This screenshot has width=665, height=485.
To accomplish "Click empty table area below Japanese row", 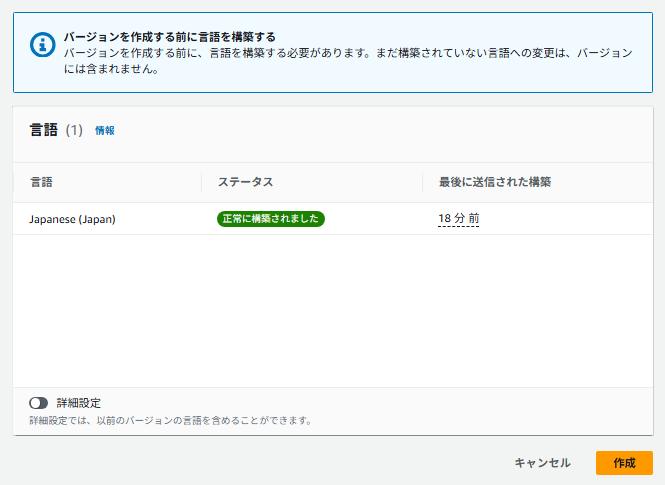I will [x=332, y=310].
